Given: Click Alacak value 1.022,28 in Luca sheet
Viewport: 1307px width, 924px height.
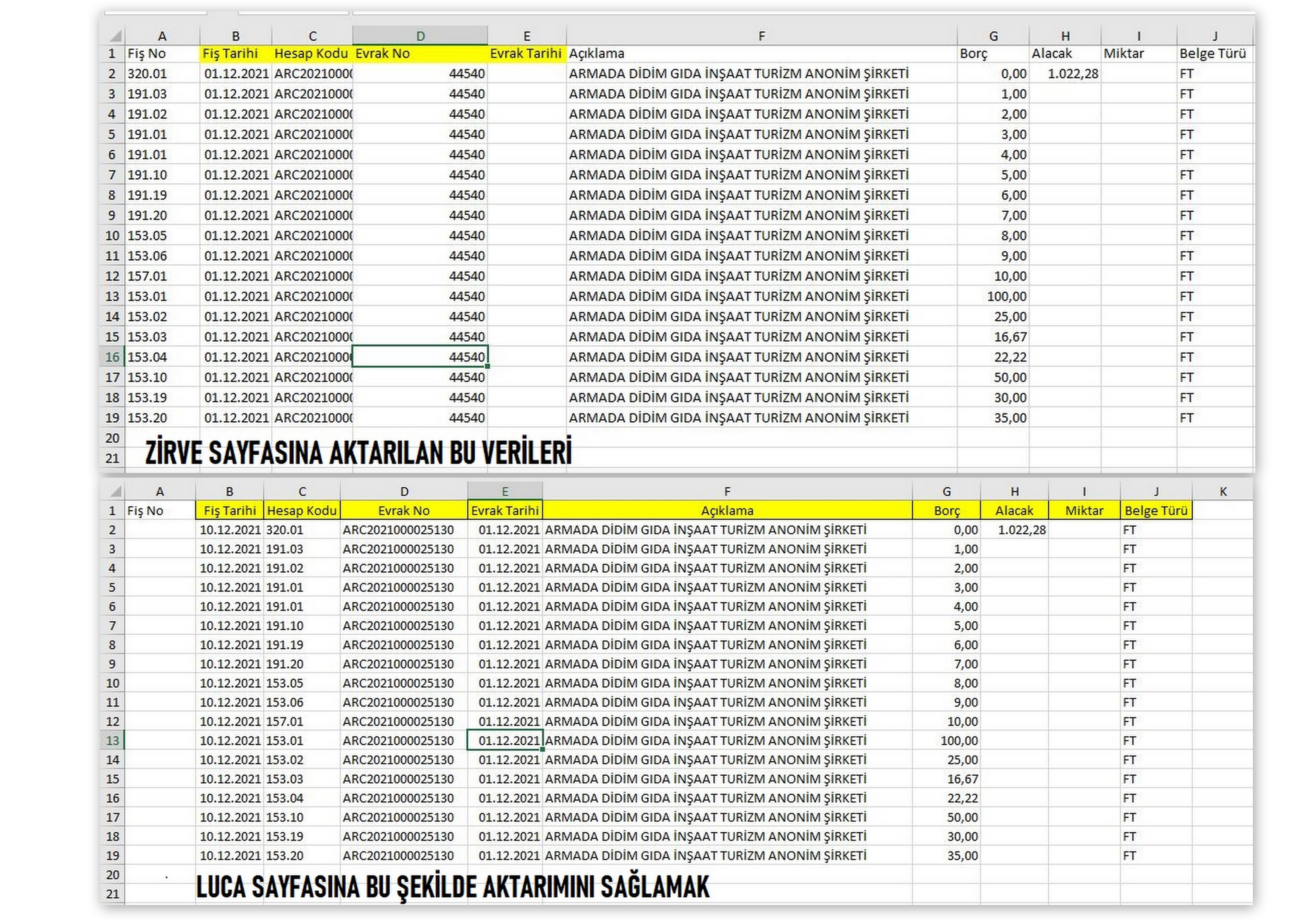Looking at the screenshot, I should [x=1014, y=530].
